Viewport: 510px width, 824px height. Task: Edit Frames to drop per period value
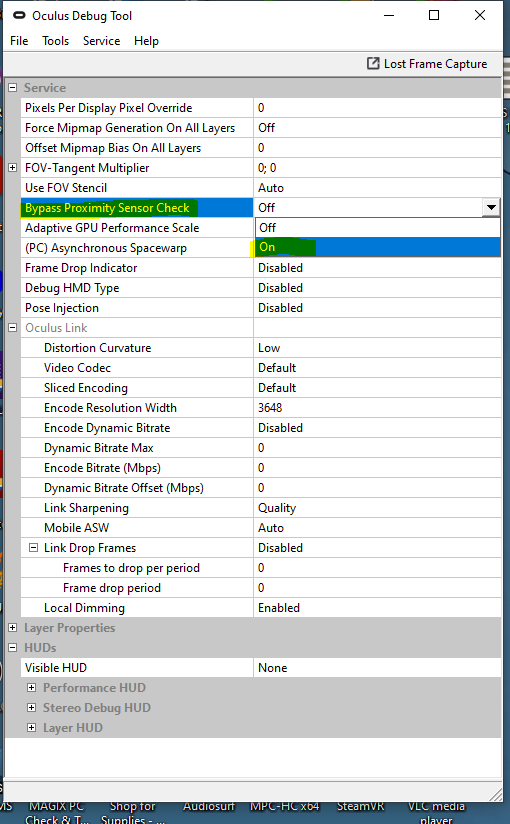click(x=377, y=568)
